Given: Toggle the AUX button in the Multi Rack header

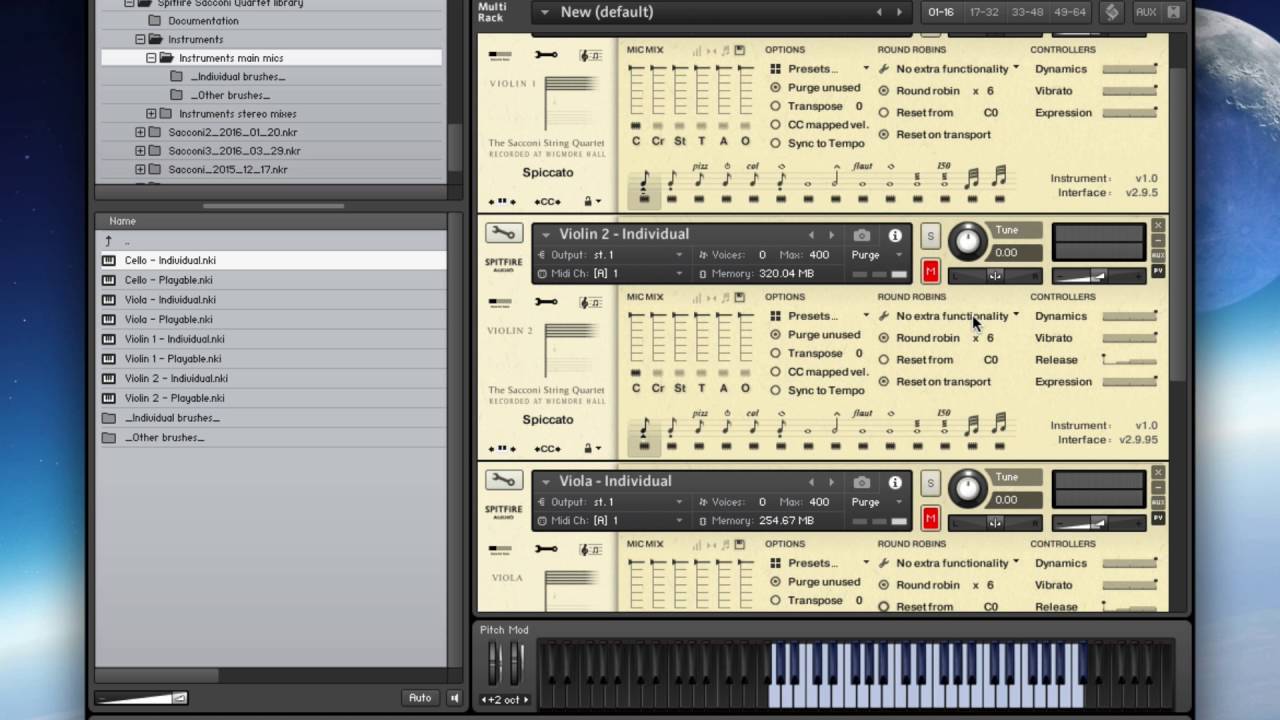Looking at the screenshot, I should (1146, 12).
